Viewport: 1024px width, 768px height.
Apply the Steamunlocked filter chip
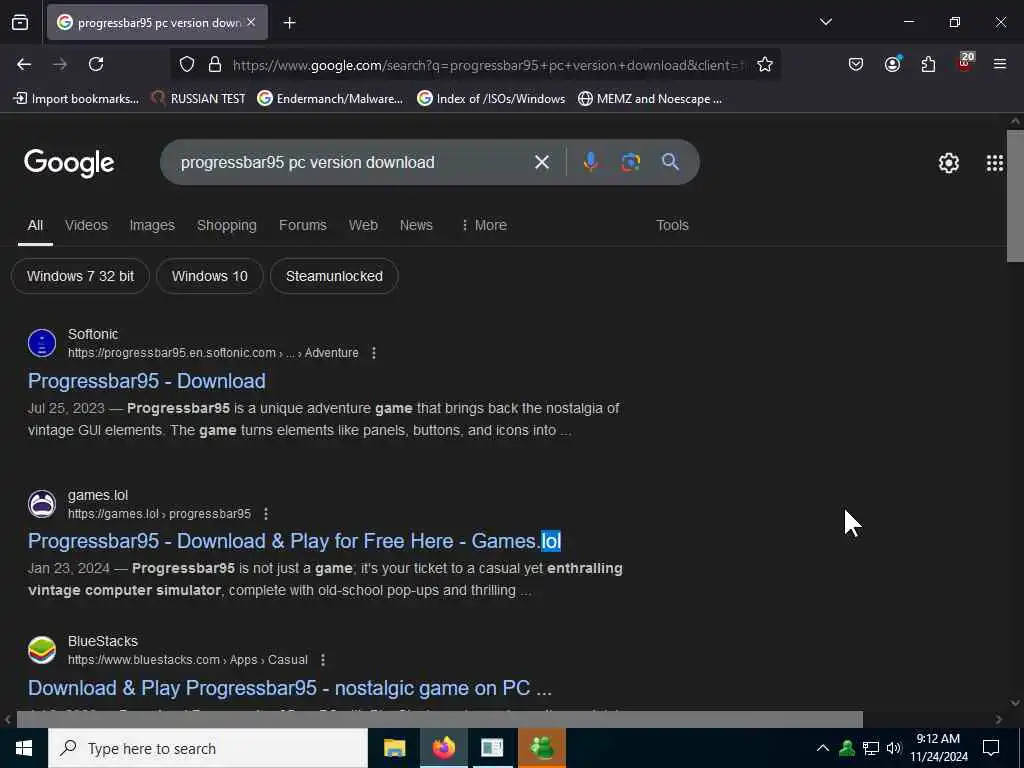tap(334, 276)
